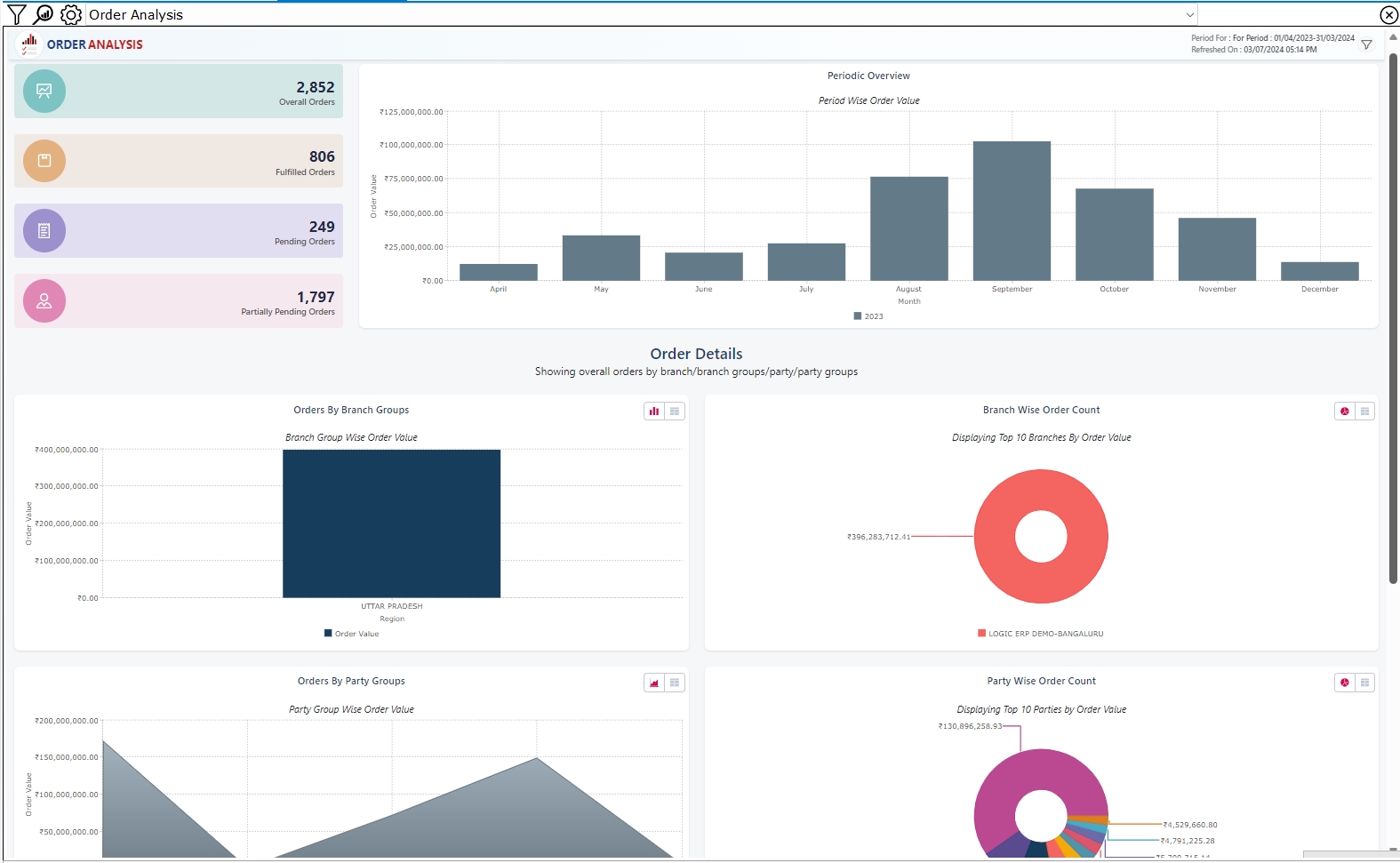Switch Orders By Branch Groups to table view

tap(675, 411)
